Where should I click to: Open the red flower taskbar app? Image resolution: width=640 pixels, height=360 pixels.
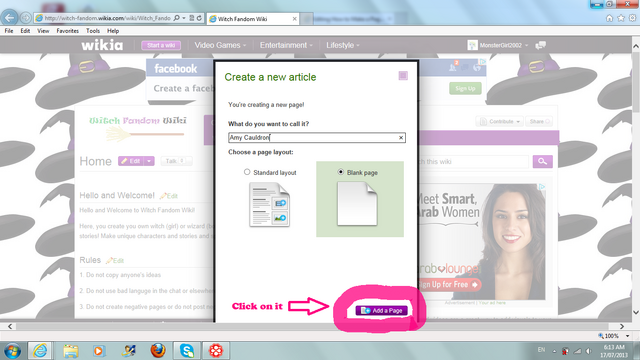tap(216, 351)
